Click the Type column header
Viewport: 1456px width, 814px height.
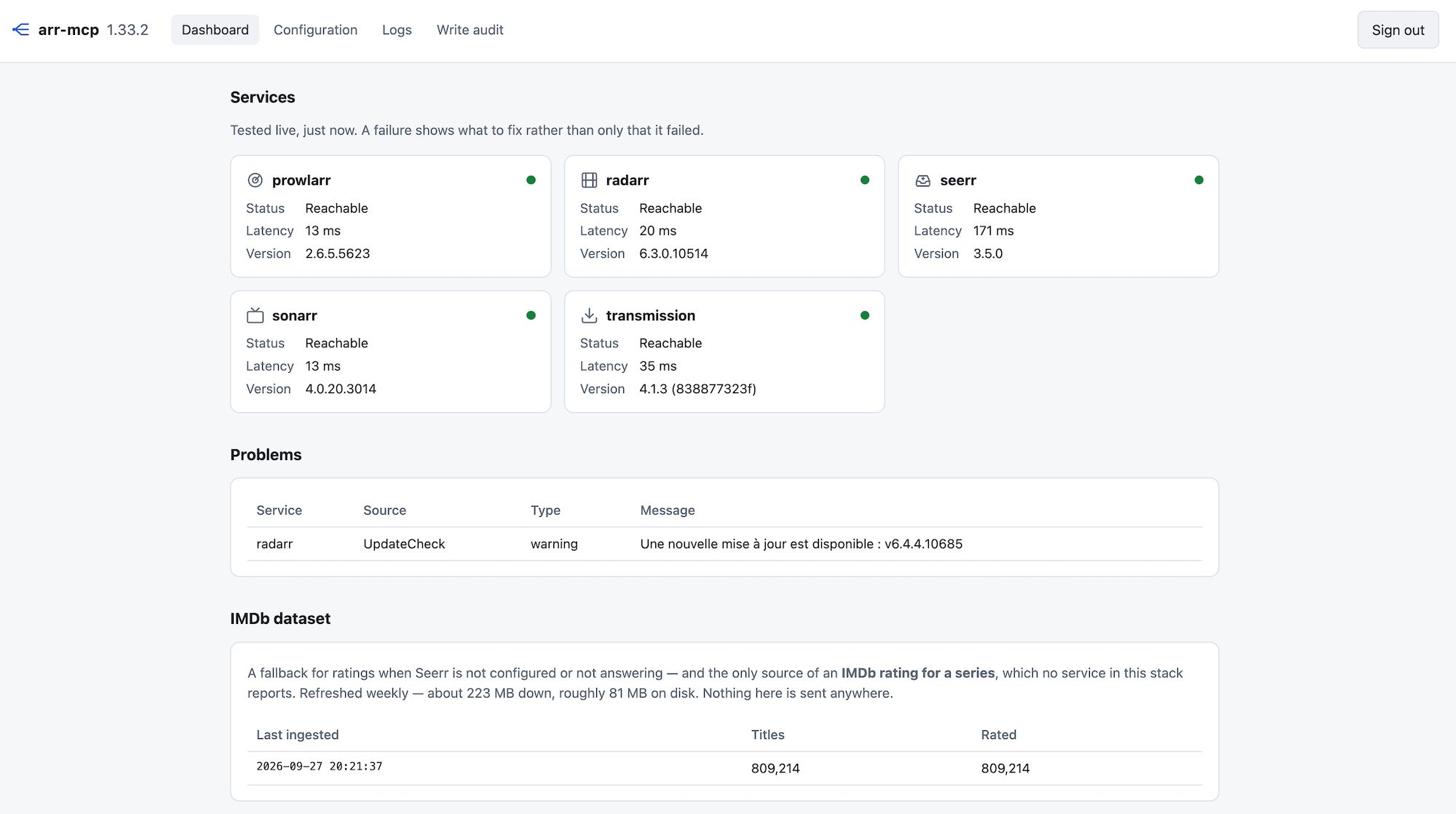[545, 510]
